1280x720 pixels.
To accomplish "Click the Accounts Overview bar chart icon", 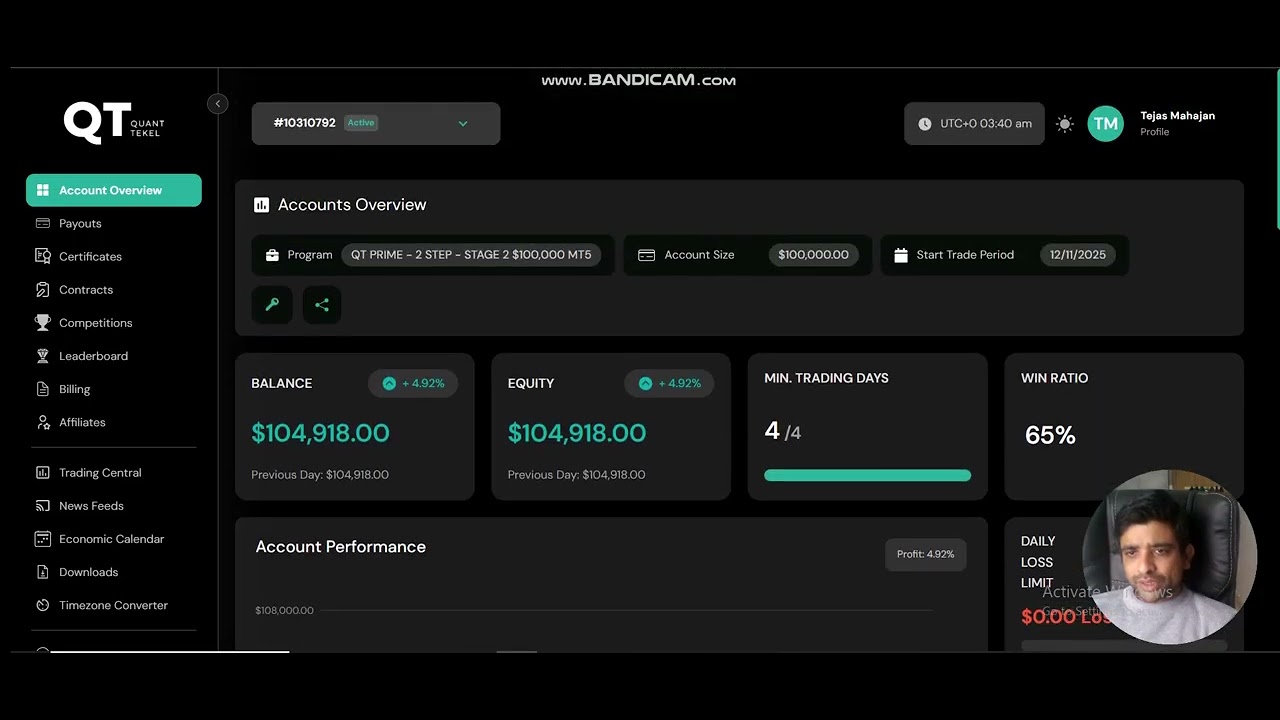I will click(x=262, y=205).
